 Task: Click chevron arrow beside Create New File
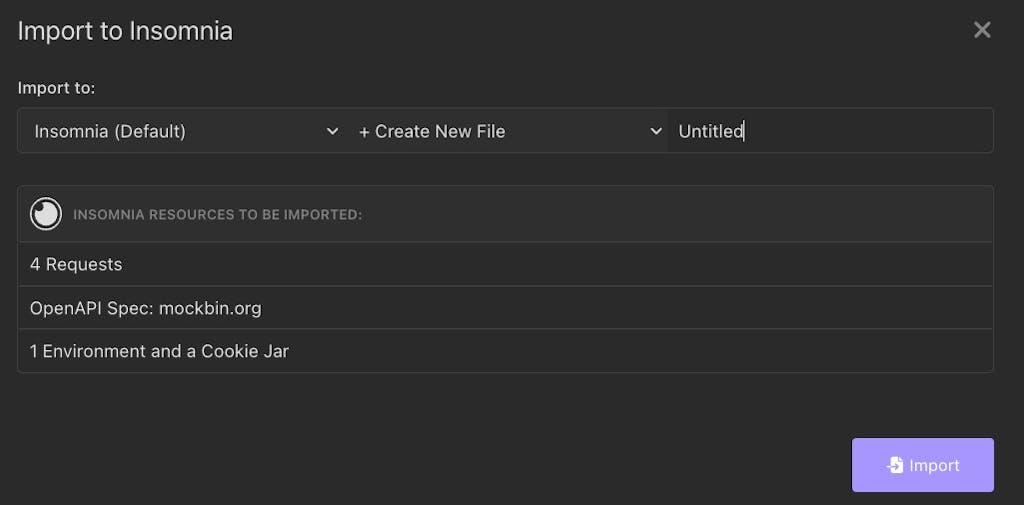[x=656, y=131]
